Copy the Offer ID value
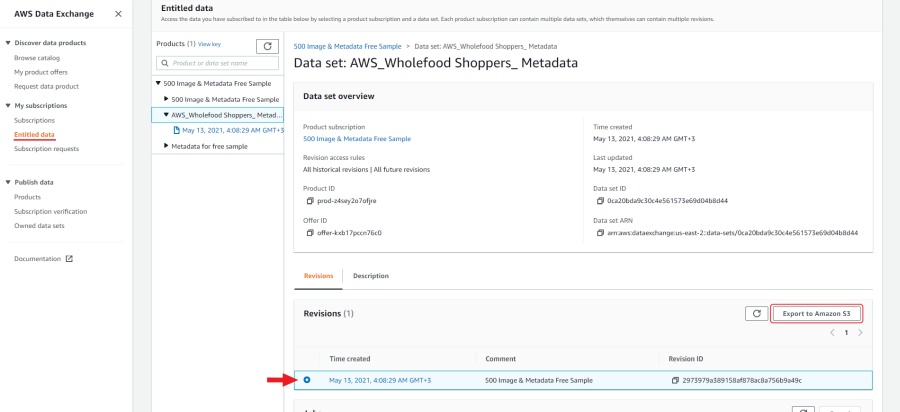The image size is (900, 412). tap(308, 232)
